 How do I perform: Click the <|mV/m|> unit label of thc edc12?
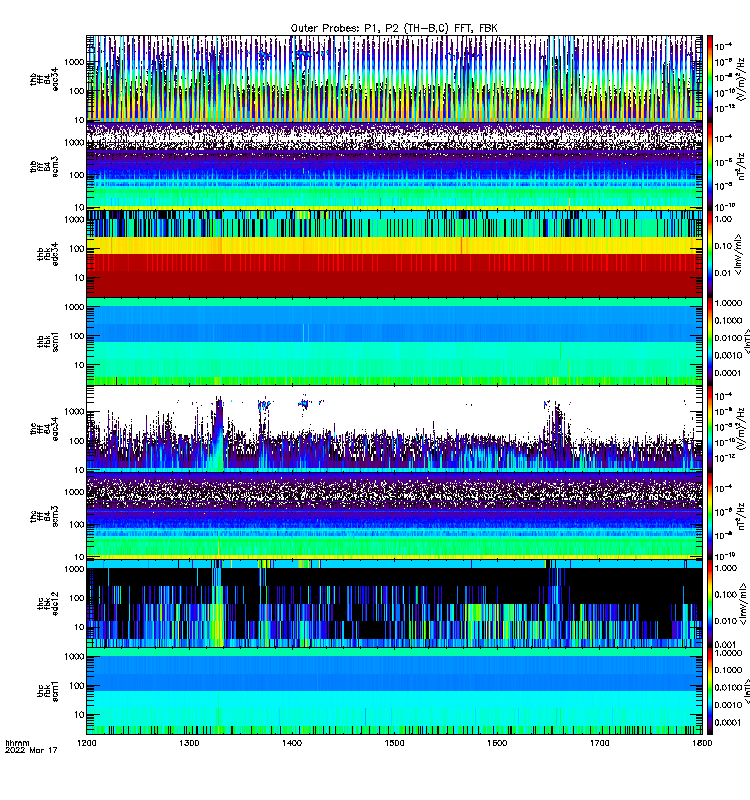click(742, 604)
